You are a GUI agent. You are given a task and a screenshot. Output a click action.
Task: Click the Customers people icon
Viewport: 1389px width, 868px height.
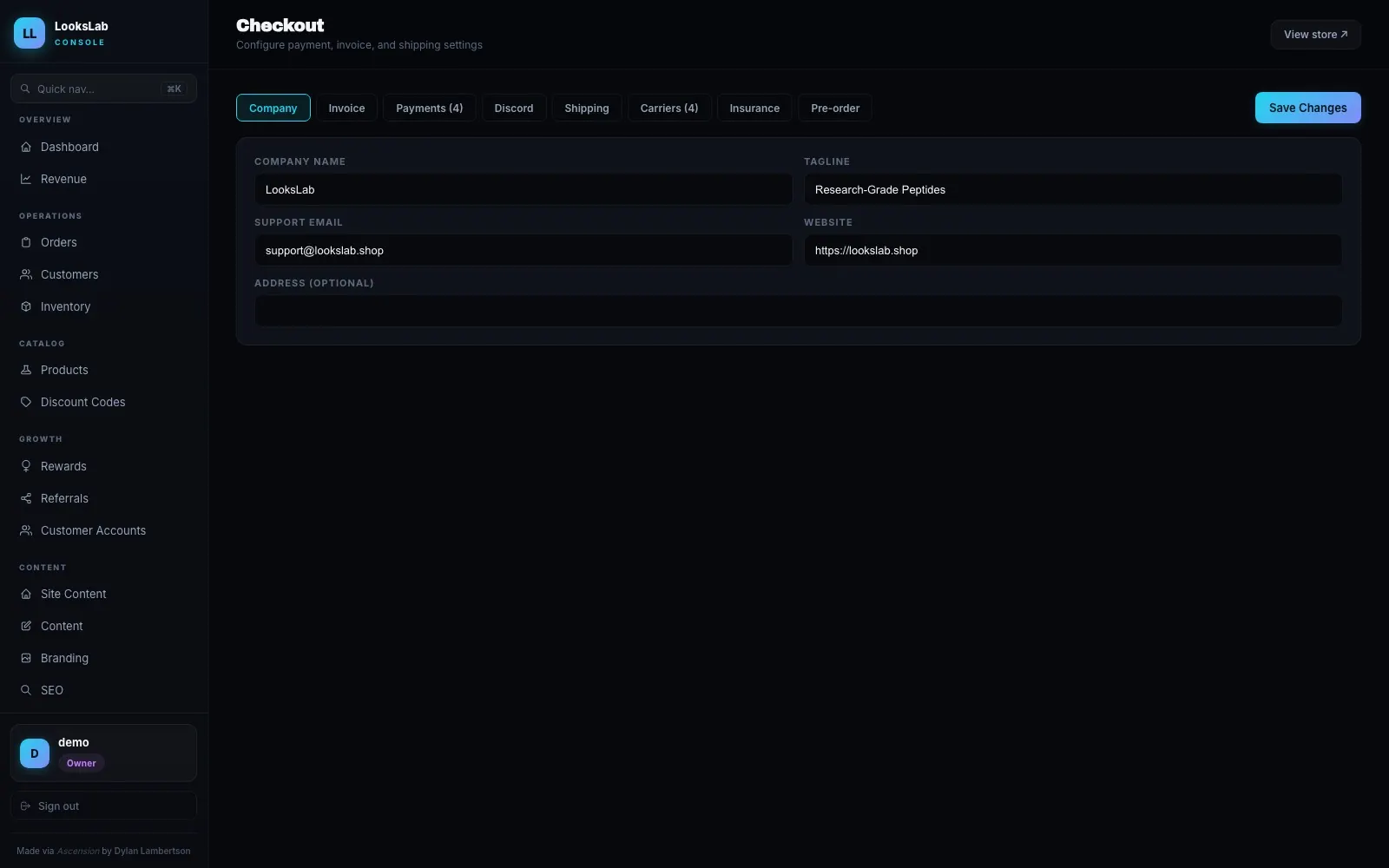tap(26, 275)
